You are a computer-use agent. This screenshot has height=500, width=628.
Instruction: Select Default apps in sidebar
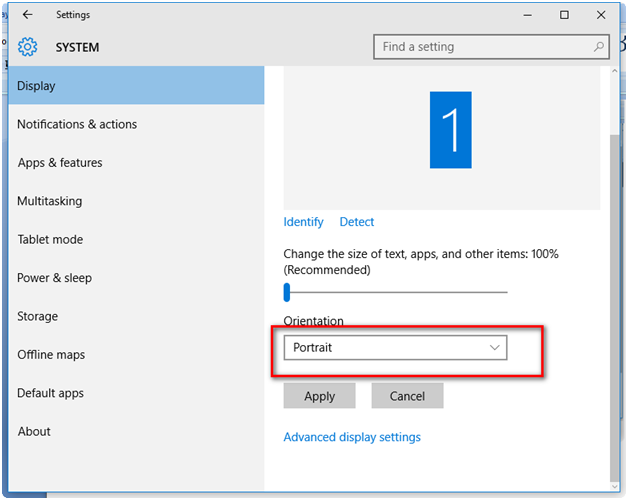52,393
